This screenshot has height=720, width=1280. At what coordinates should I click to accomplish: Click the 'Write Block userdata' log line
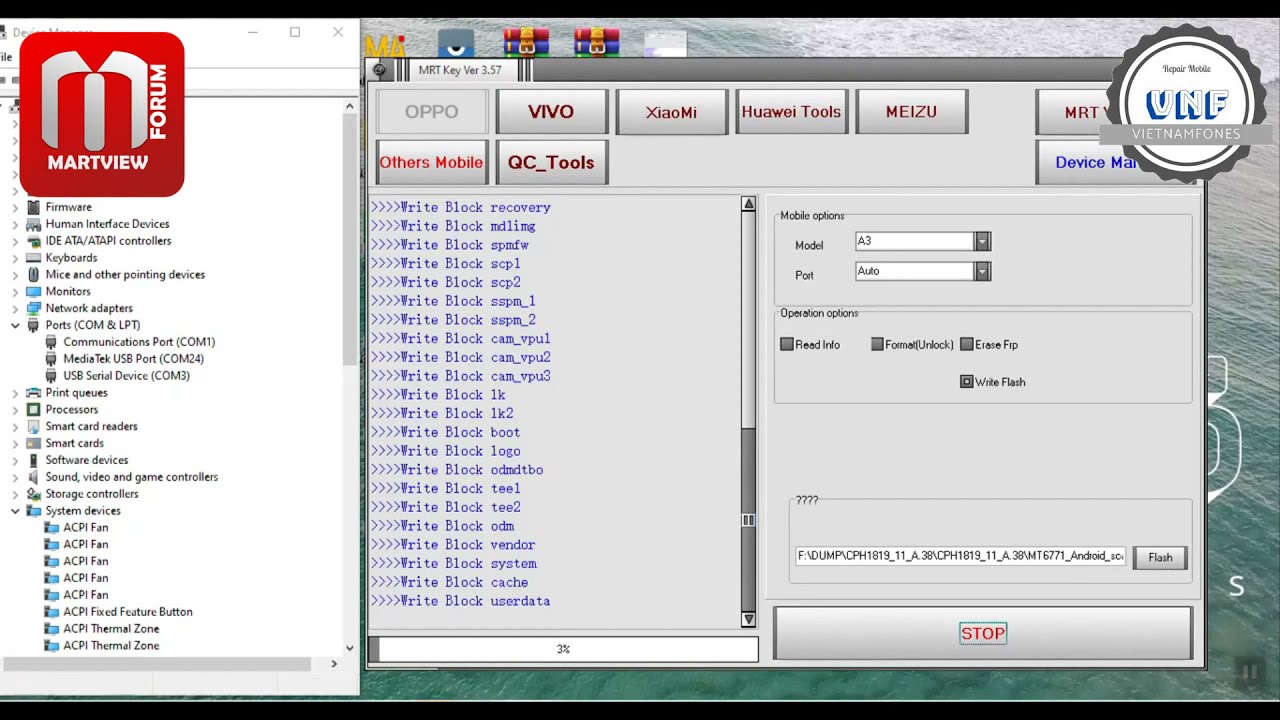click(x=461, y=601)
